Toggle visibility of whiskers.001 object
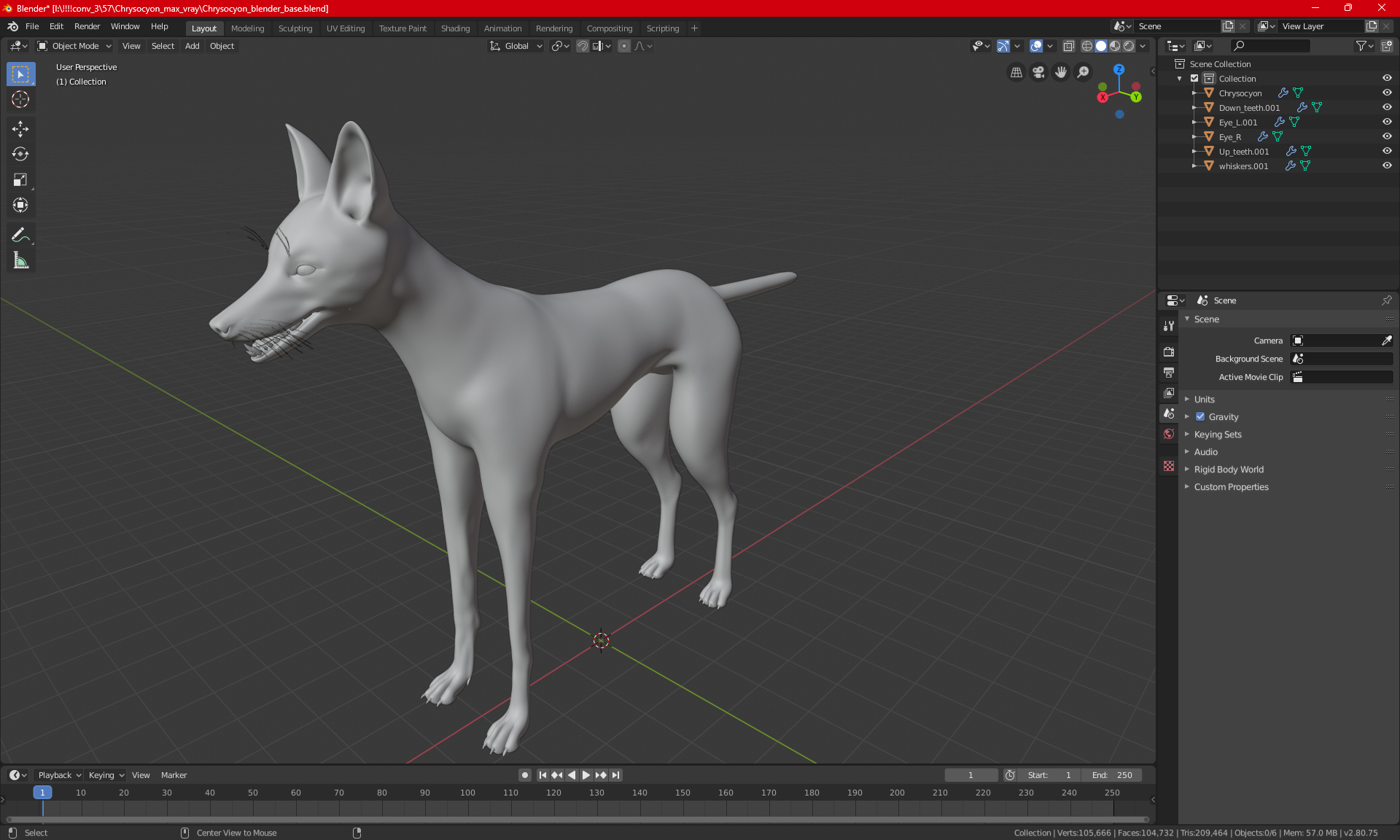The image size is (1400, 840). [x=1387, y=166]
